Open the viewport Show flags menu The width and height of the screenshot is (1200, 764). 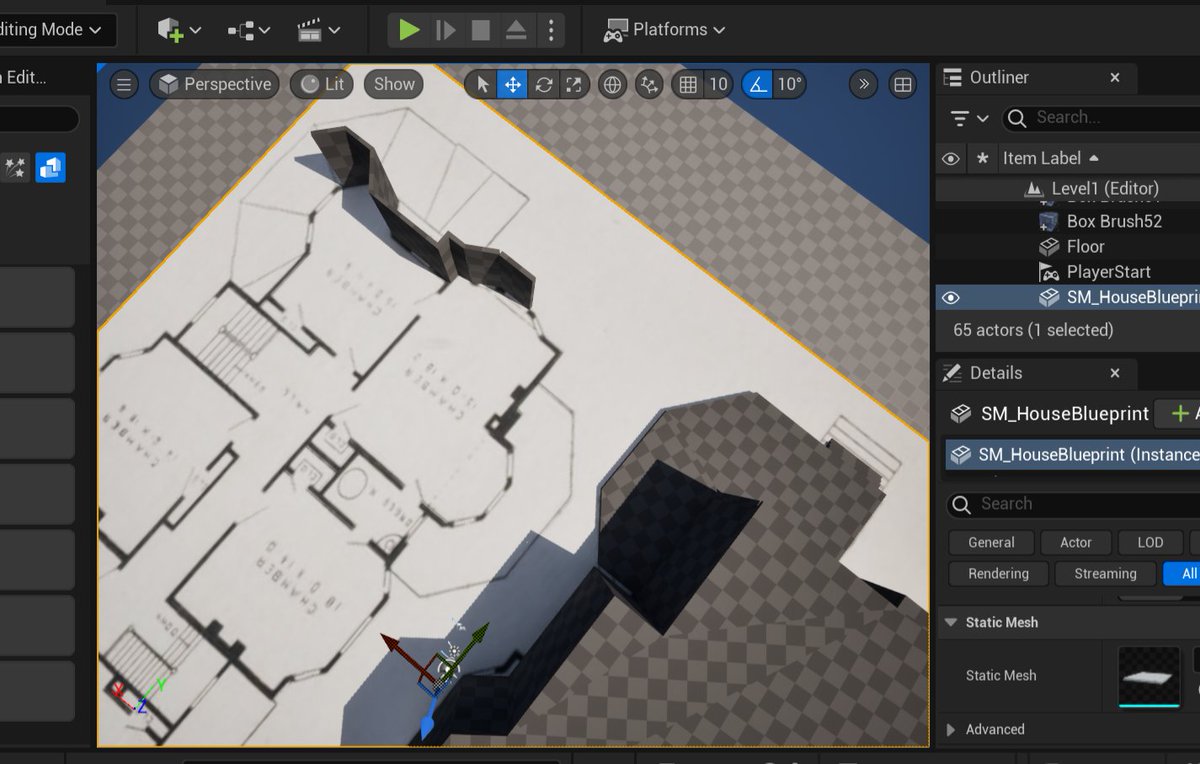[394, 84]
